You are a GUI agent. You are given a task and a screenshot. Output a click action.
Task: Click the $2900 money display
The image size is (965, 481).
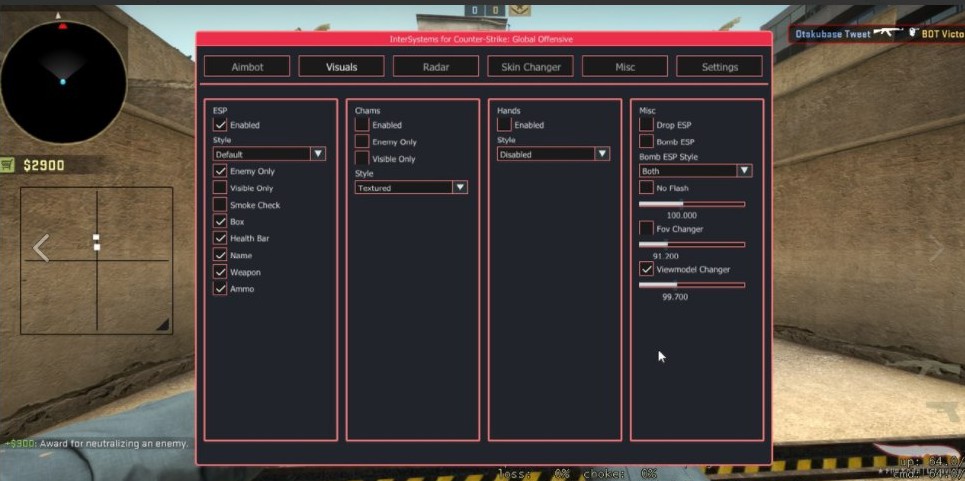tap(44, 165)
